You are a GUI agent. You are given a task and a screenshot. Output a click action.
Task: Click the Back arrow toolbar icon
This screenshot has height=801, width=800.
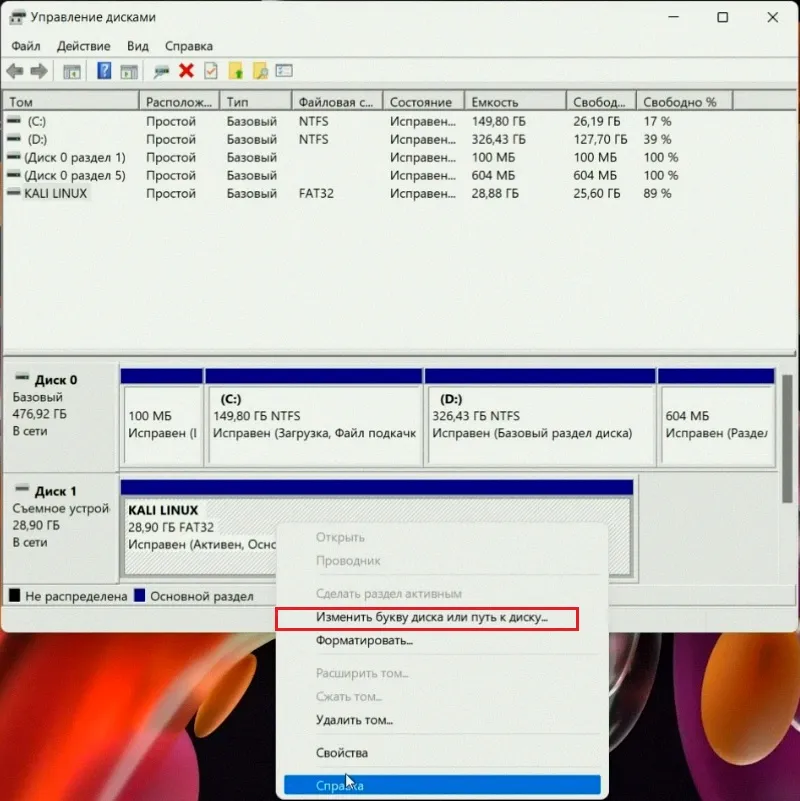pos(15,71)
